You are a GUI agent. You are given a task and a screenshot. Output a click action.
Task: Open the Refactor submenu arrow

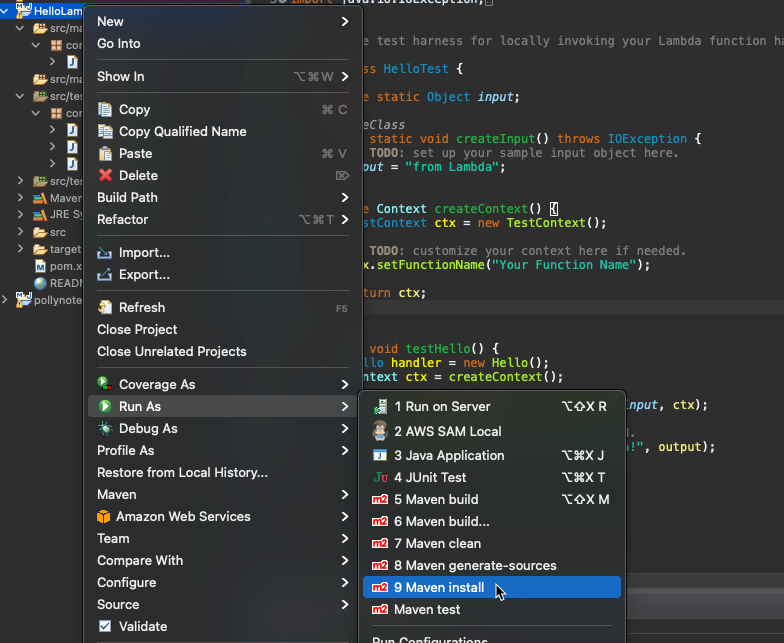tap(345, 220)
